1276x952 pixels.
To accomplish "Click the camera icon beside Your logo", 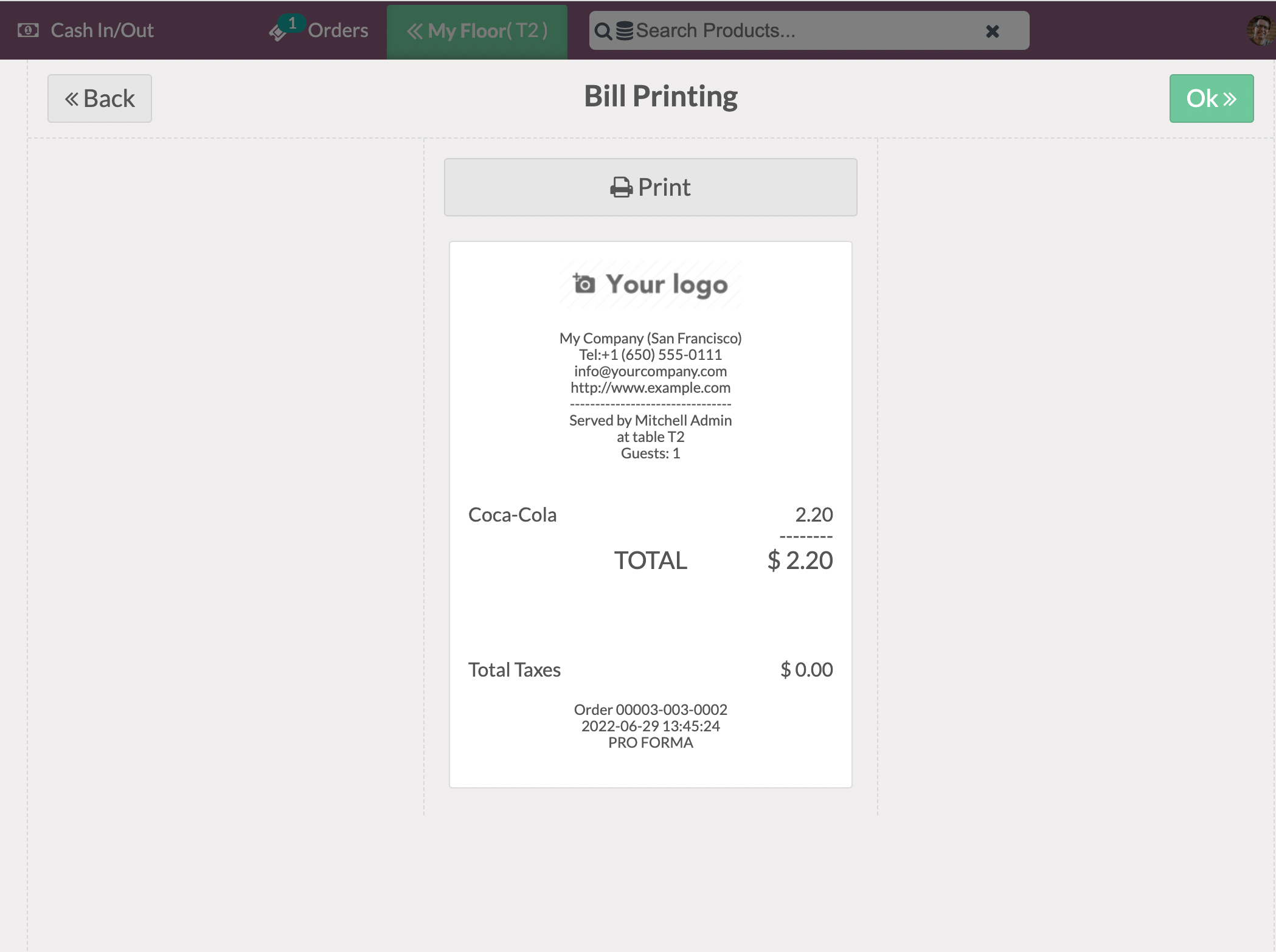I will 584,283.
